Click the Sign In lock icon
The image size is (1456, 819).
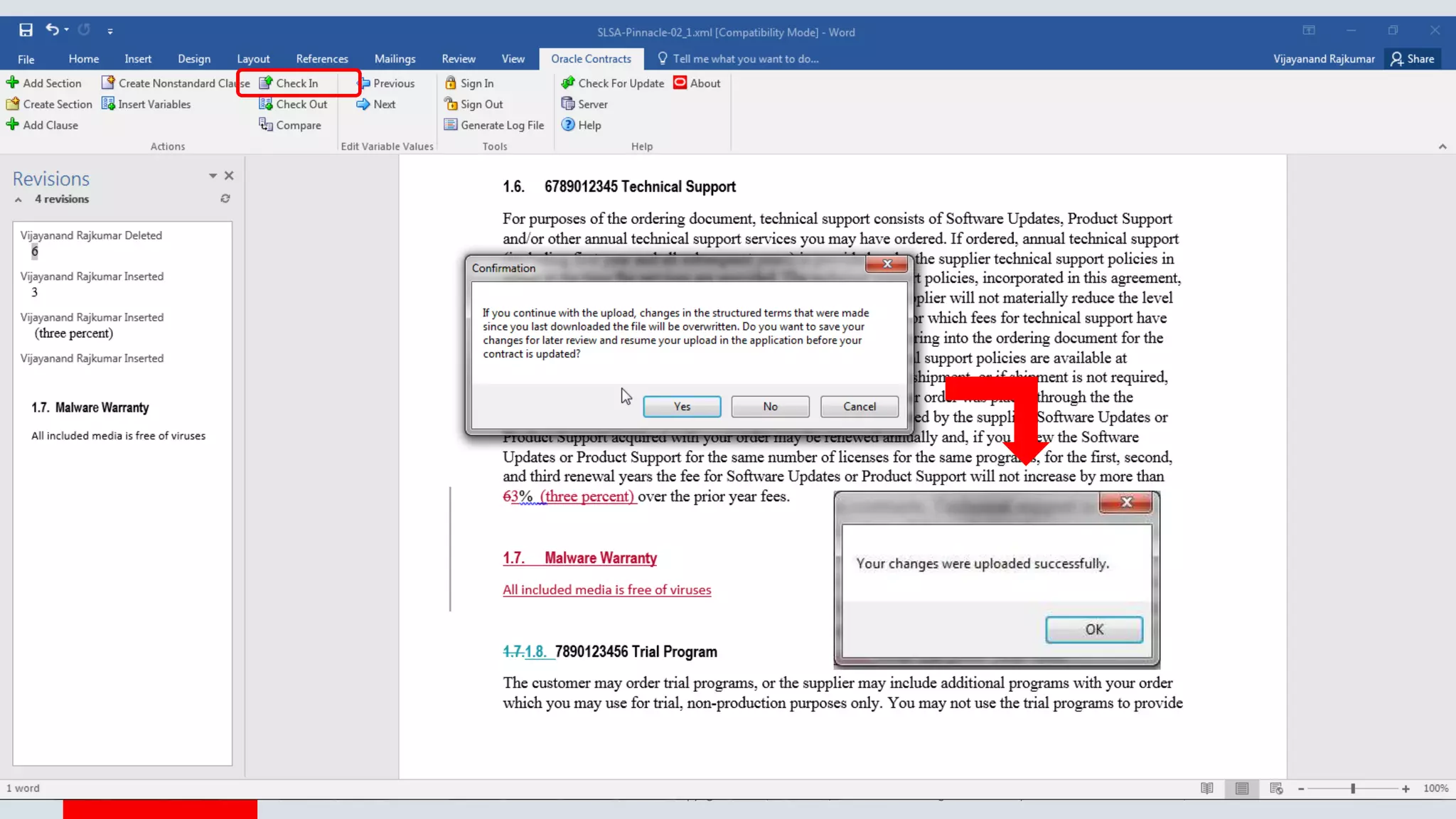pyautogui.click(x=451, y=83)
